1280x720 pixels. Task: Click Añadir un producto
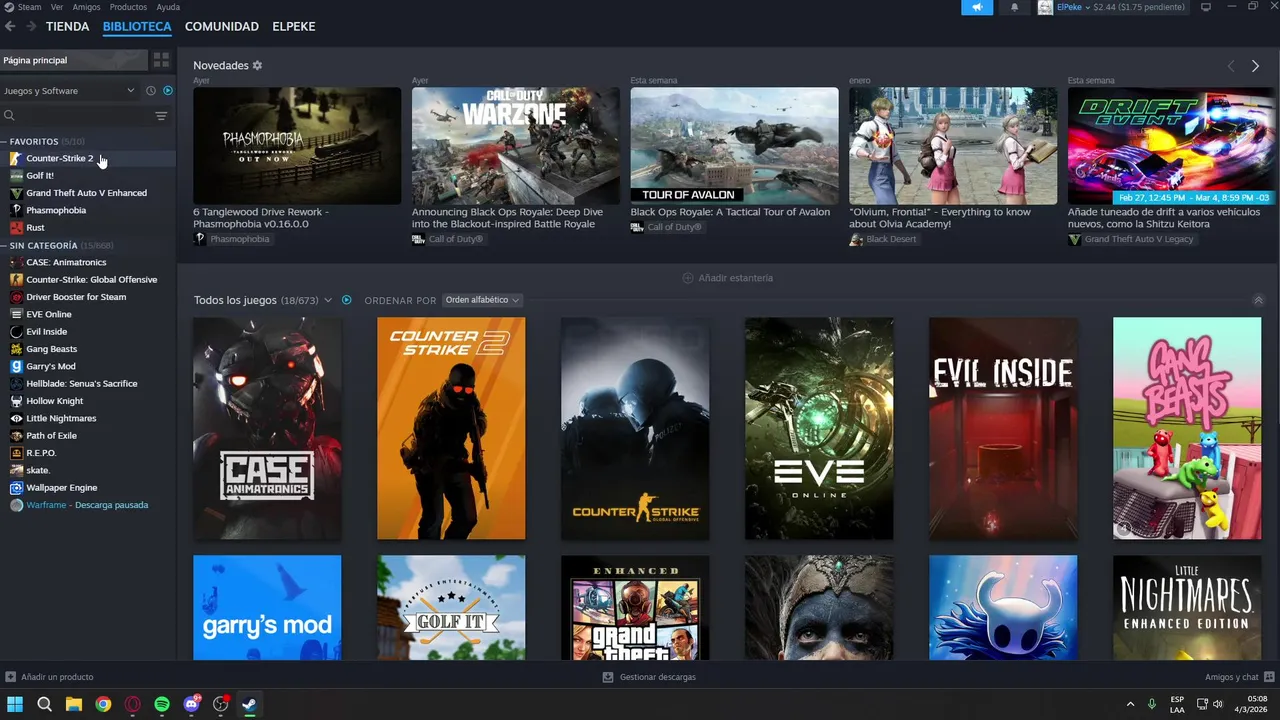point(50,677)
